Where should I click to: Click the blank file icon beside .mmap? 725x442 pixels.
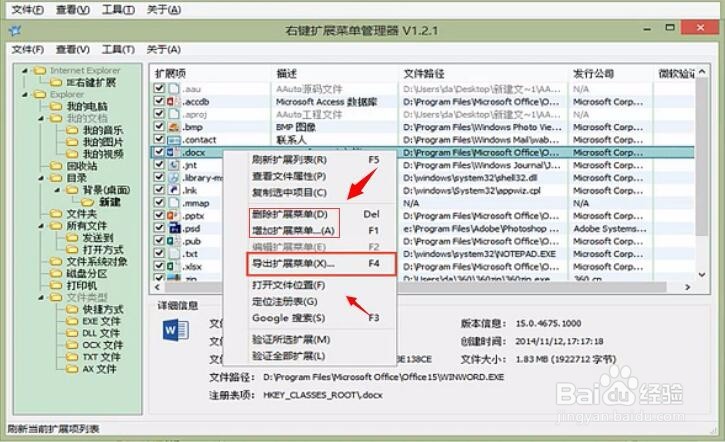pos(173,203)
